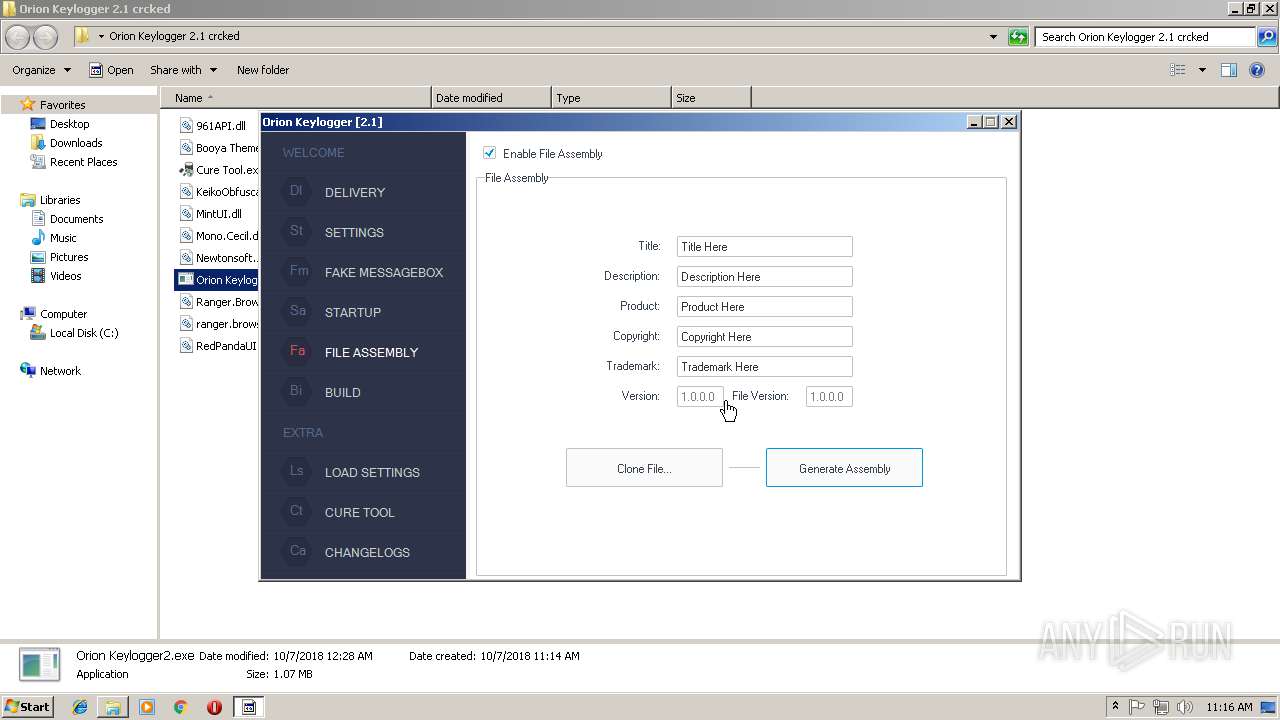Open LOAD SETTINGS in the Extra section
The height and width of the screenshot is (720, 1280).
372,472
